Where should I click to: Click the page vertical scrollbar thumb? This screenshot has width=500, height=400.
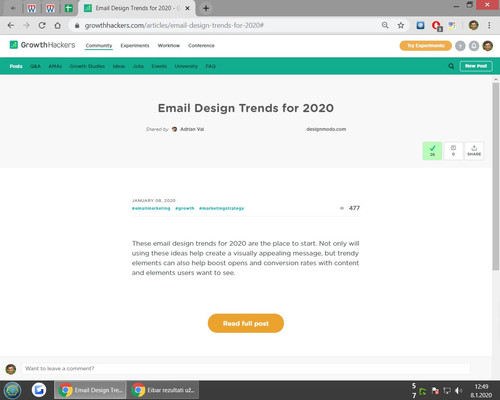496,176
